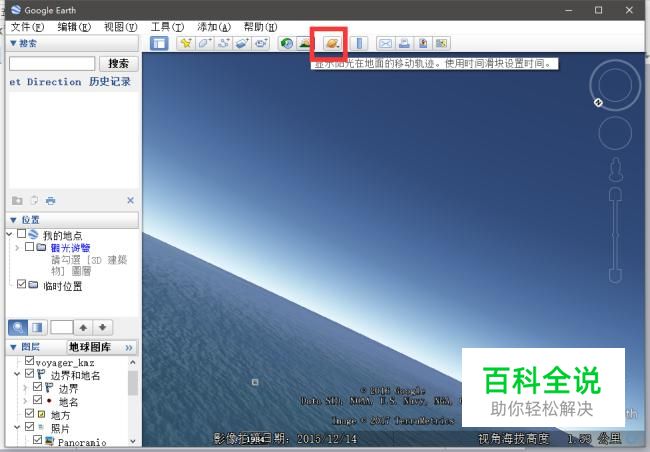Select the add polygon tool icon

pos(205,43)
